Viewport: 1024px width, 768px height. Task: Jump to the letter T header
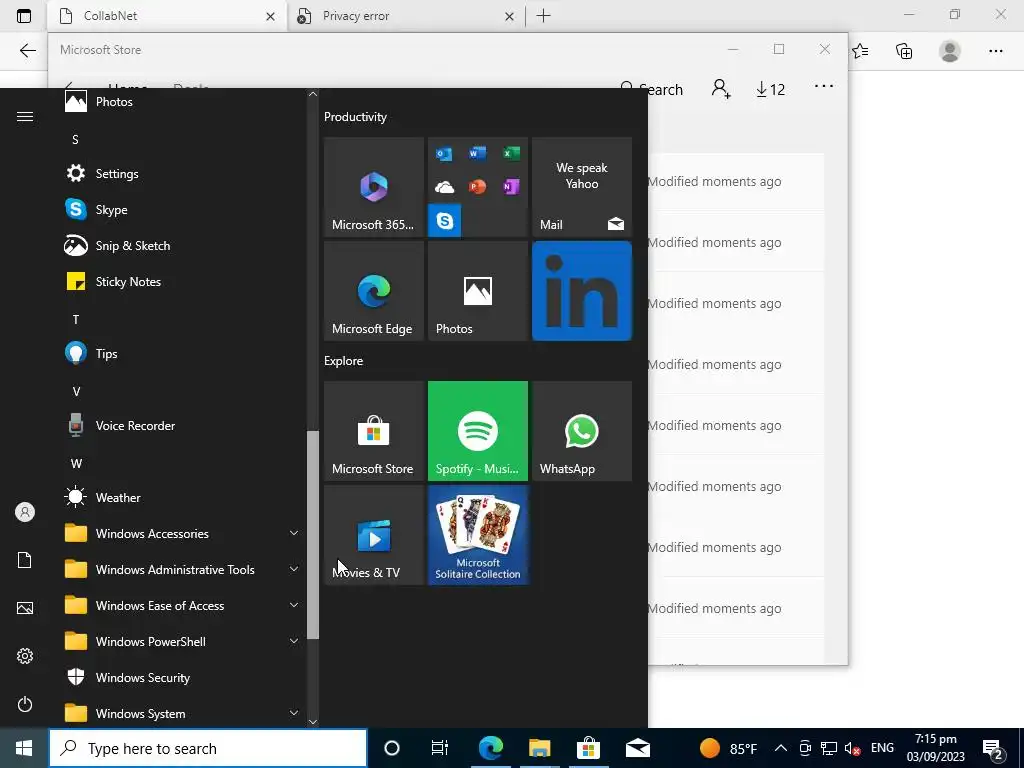point(76,319)
